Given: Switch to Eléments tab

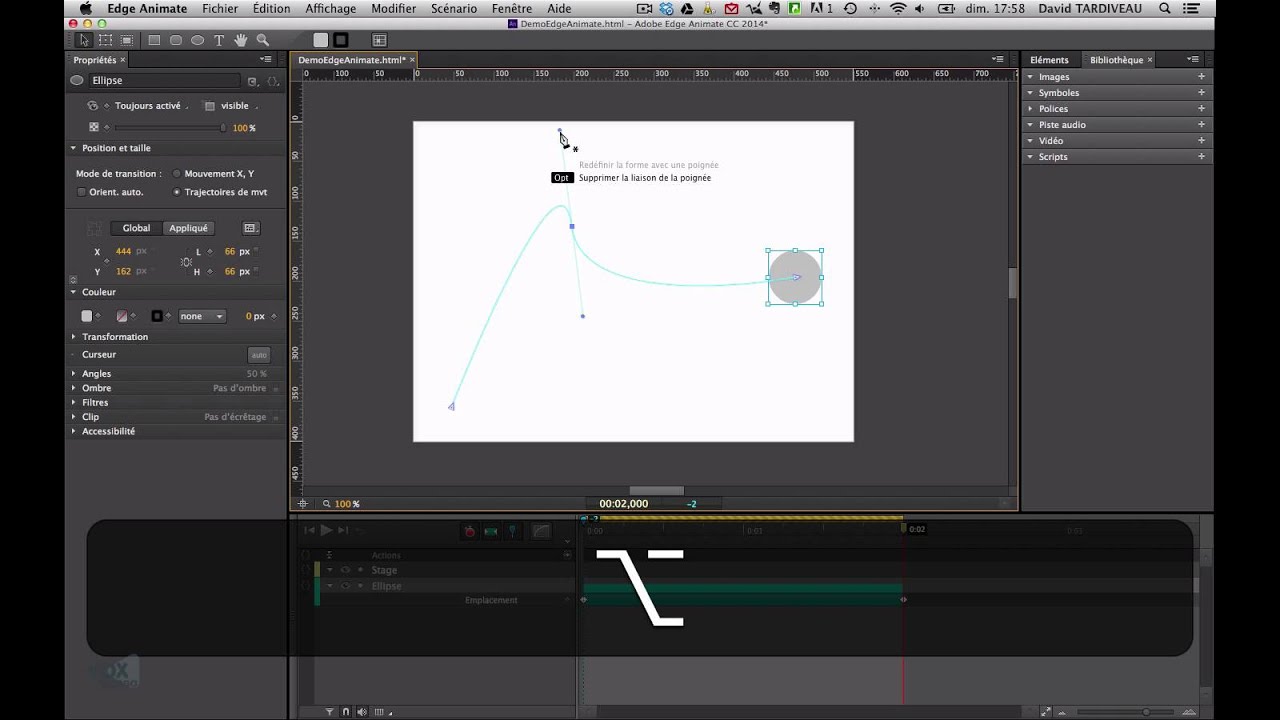Looking at the screenshot, I should coord(1049,60).
